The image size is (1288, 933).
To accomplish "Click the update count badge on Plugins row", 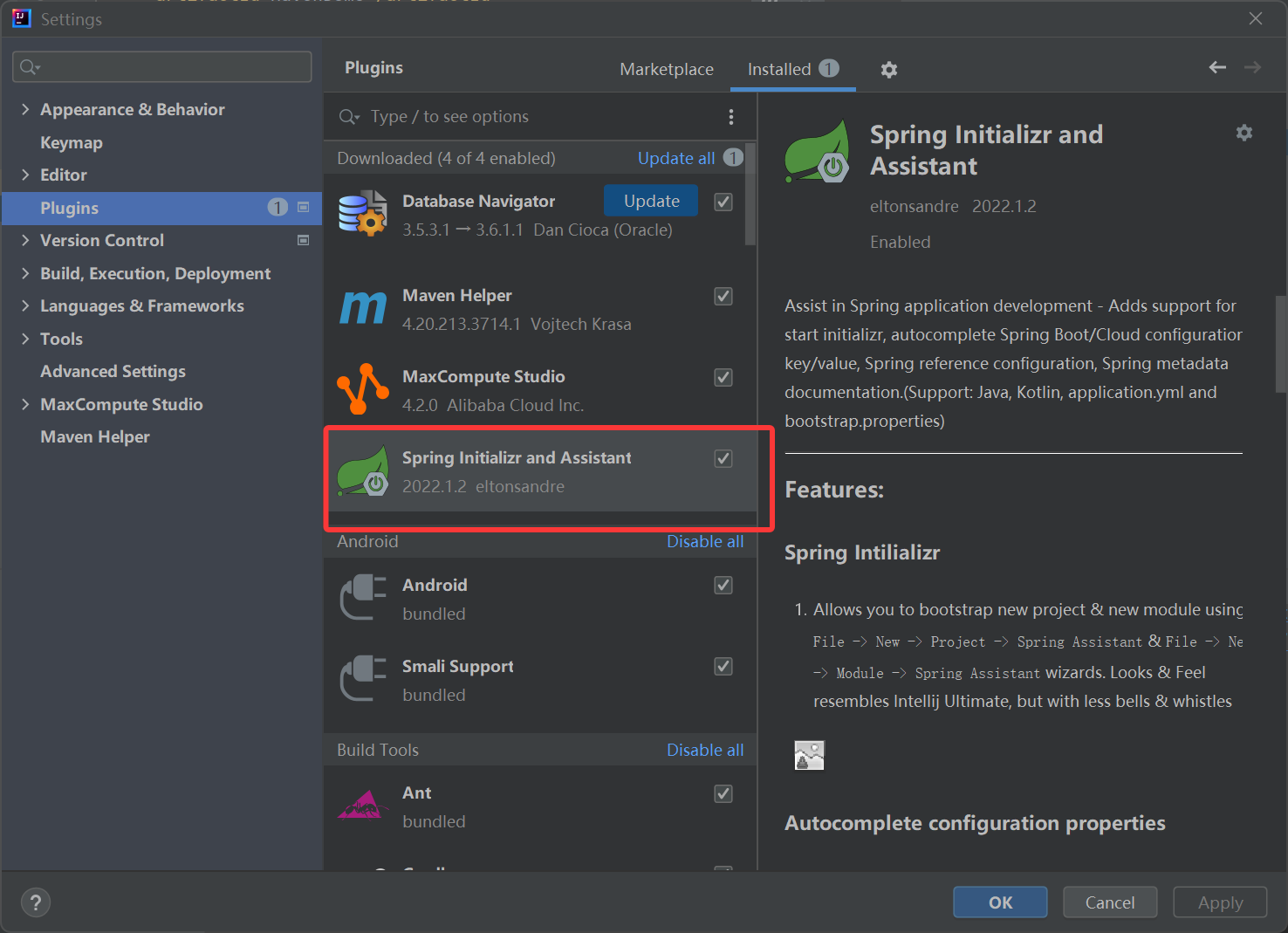I will tap(277, 207).
